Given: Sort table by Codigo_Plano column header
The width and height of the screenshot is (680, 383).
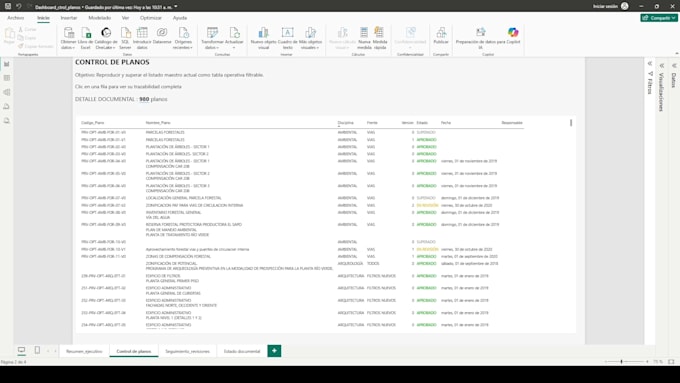Looking at the screenshot, I should [92, 123].
